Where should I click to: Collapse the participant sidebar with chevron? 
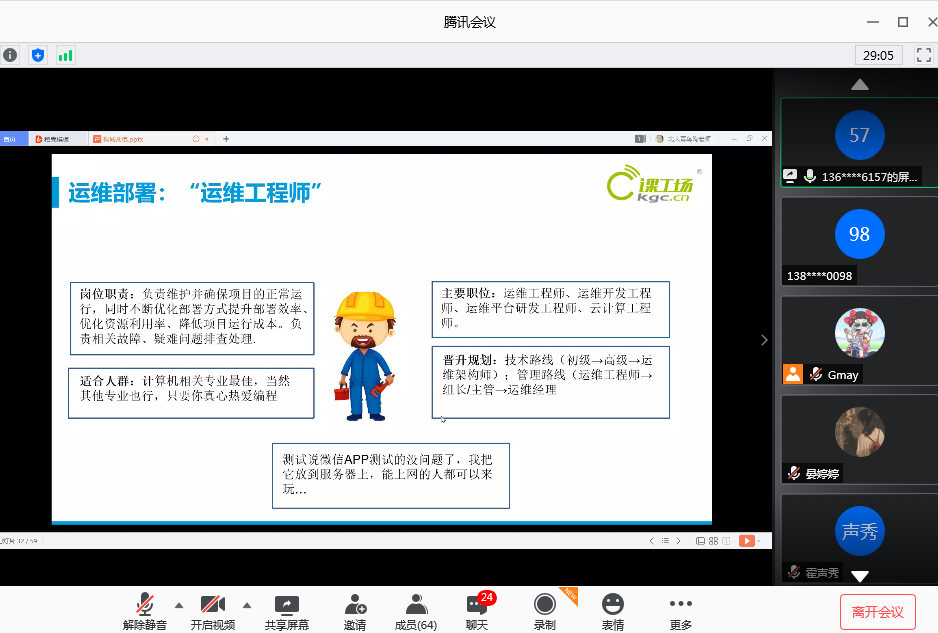click(x=765, y=340)
